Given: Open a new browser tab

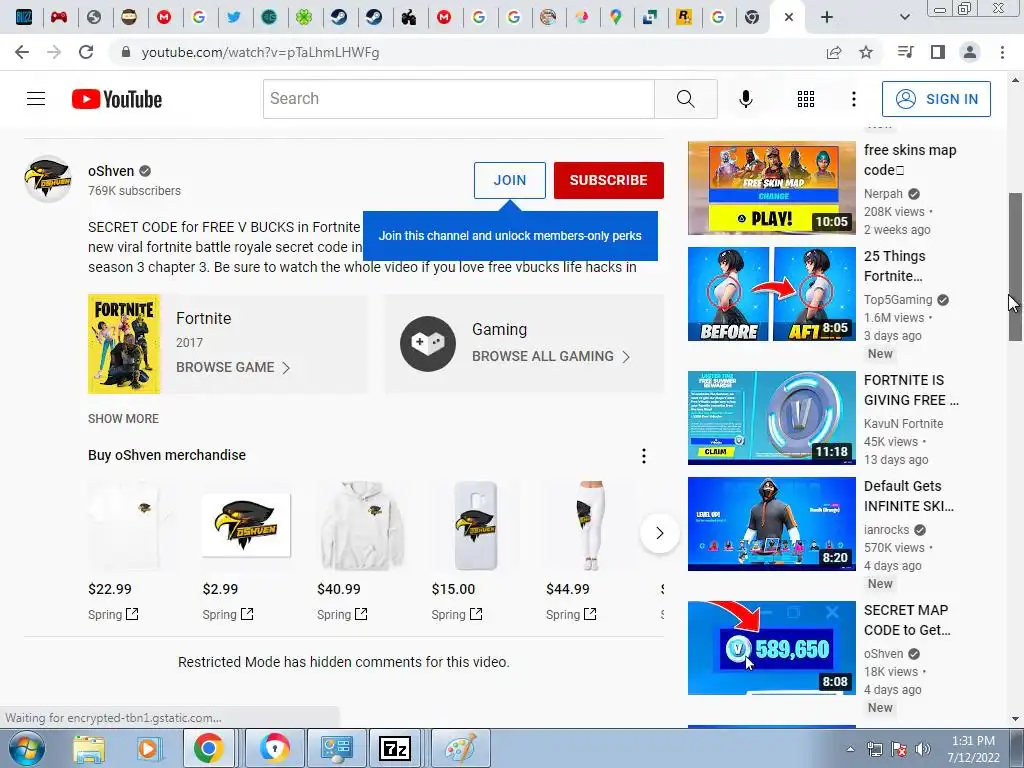Looking at the screenshot, I should 827,17.
